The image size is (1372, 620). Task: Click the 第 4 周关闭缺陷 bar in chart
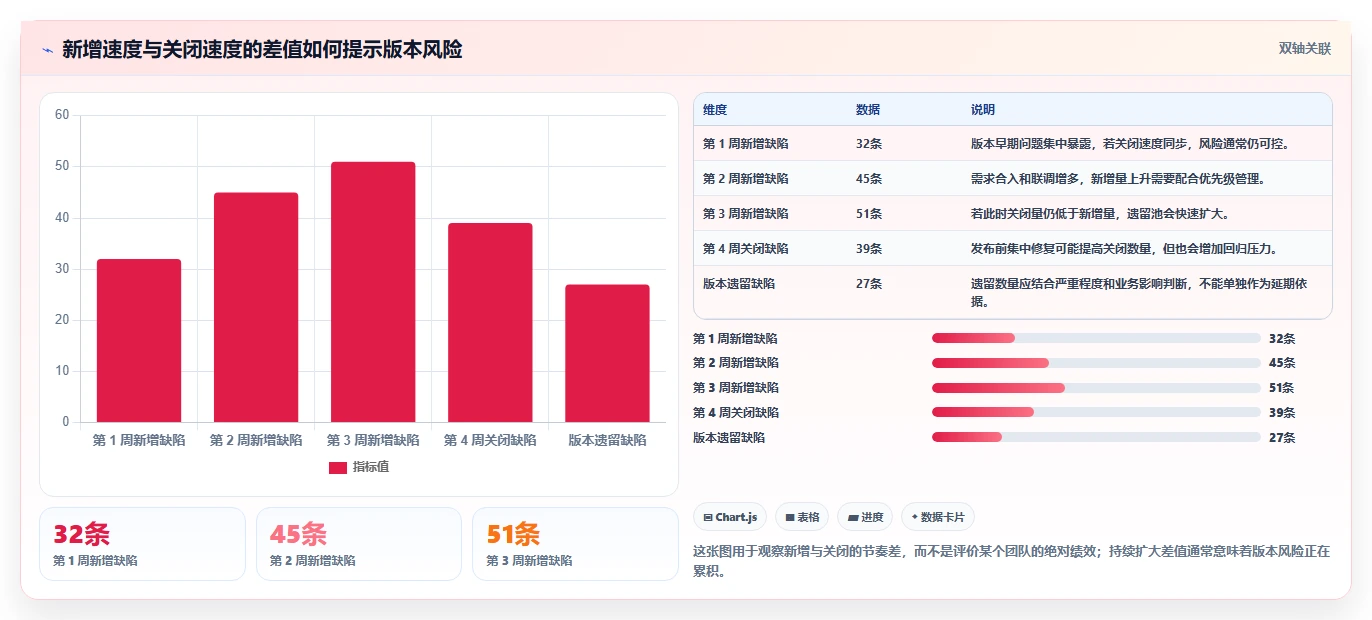click(x=490, y=322)
